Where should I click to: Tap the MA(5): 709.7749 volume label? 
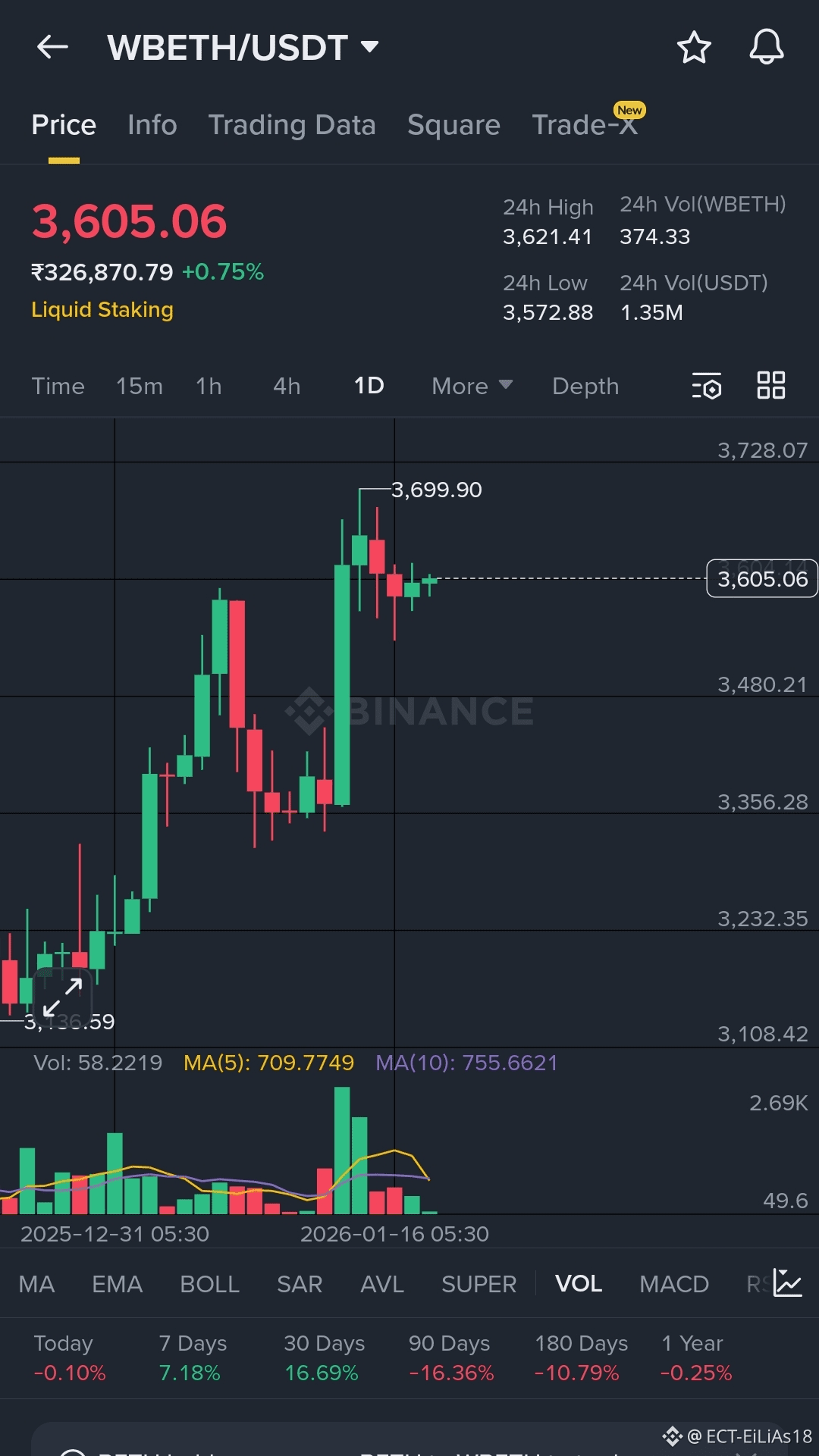pos(268,1063)
